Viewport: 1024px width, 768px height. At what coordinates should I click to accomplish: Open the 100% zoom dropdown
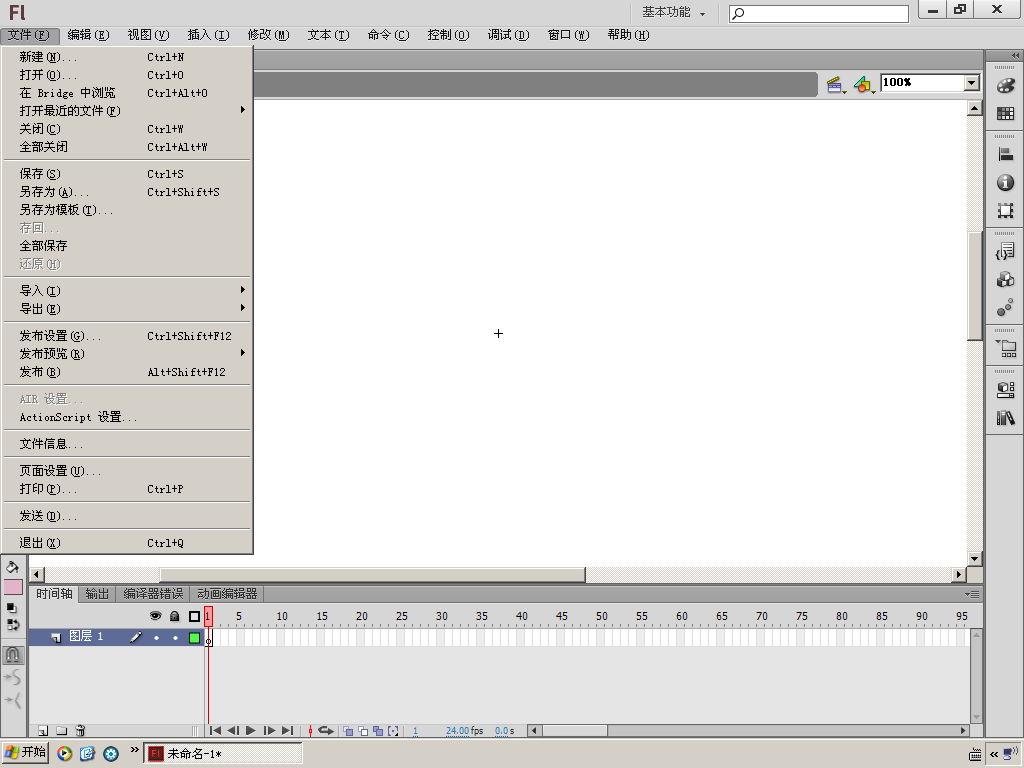(x=972, y=82)
